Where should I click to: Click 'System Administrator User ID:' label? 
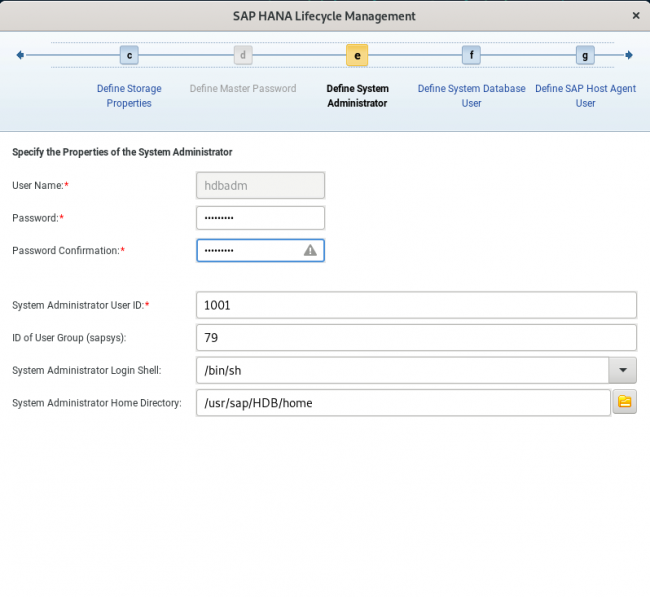(x=80, y=305)
